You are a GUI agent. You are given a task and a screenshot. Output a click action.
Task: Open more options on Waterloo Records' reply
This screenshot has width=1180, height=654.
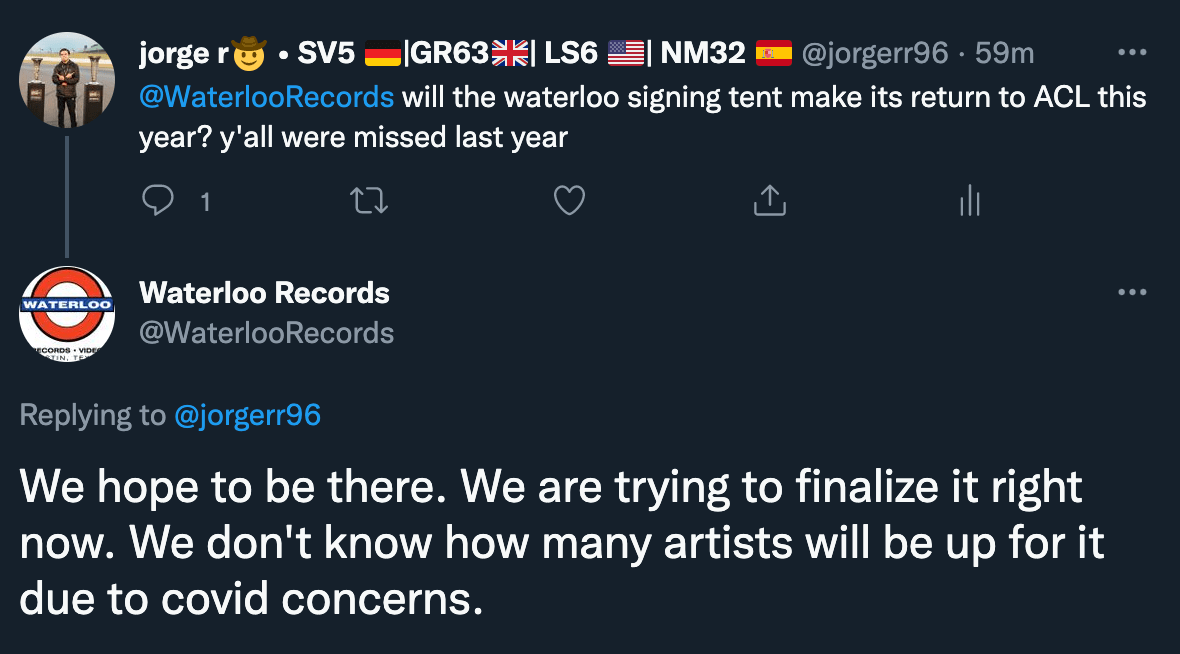click(1133, 291)
